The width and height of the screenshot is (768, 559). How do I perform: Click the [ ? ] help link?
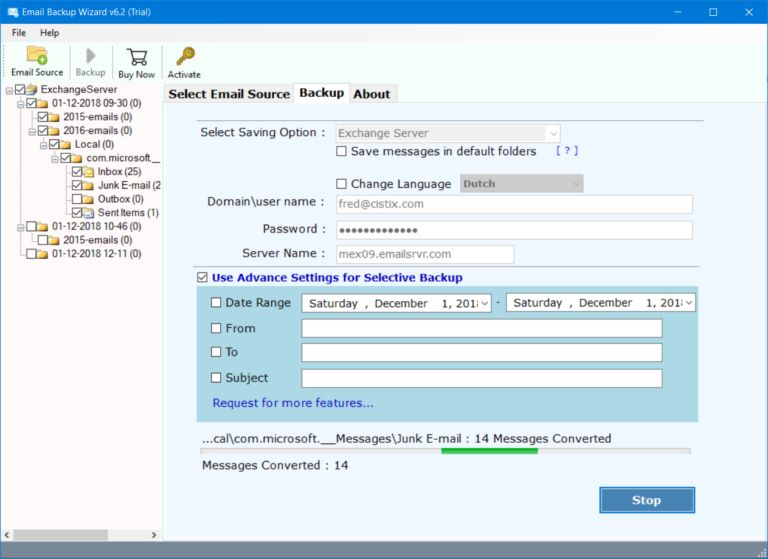pyautogui.click(x=567, y=151)
